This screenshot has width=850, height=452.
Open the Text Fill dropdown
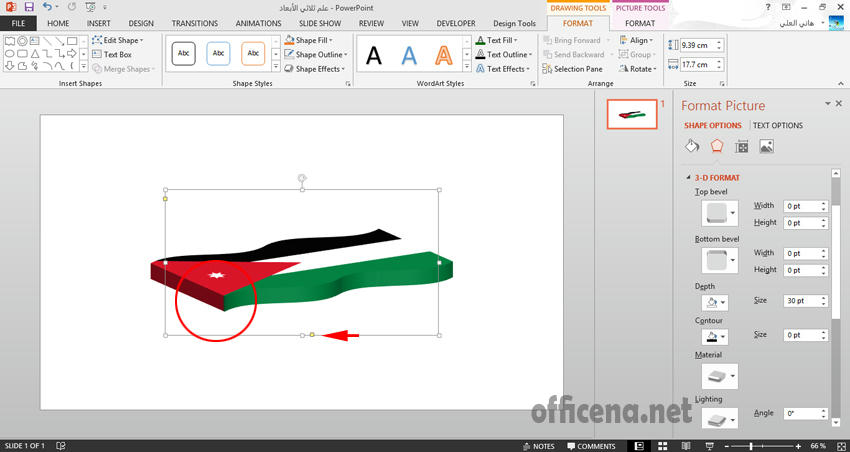click(497, 40)
